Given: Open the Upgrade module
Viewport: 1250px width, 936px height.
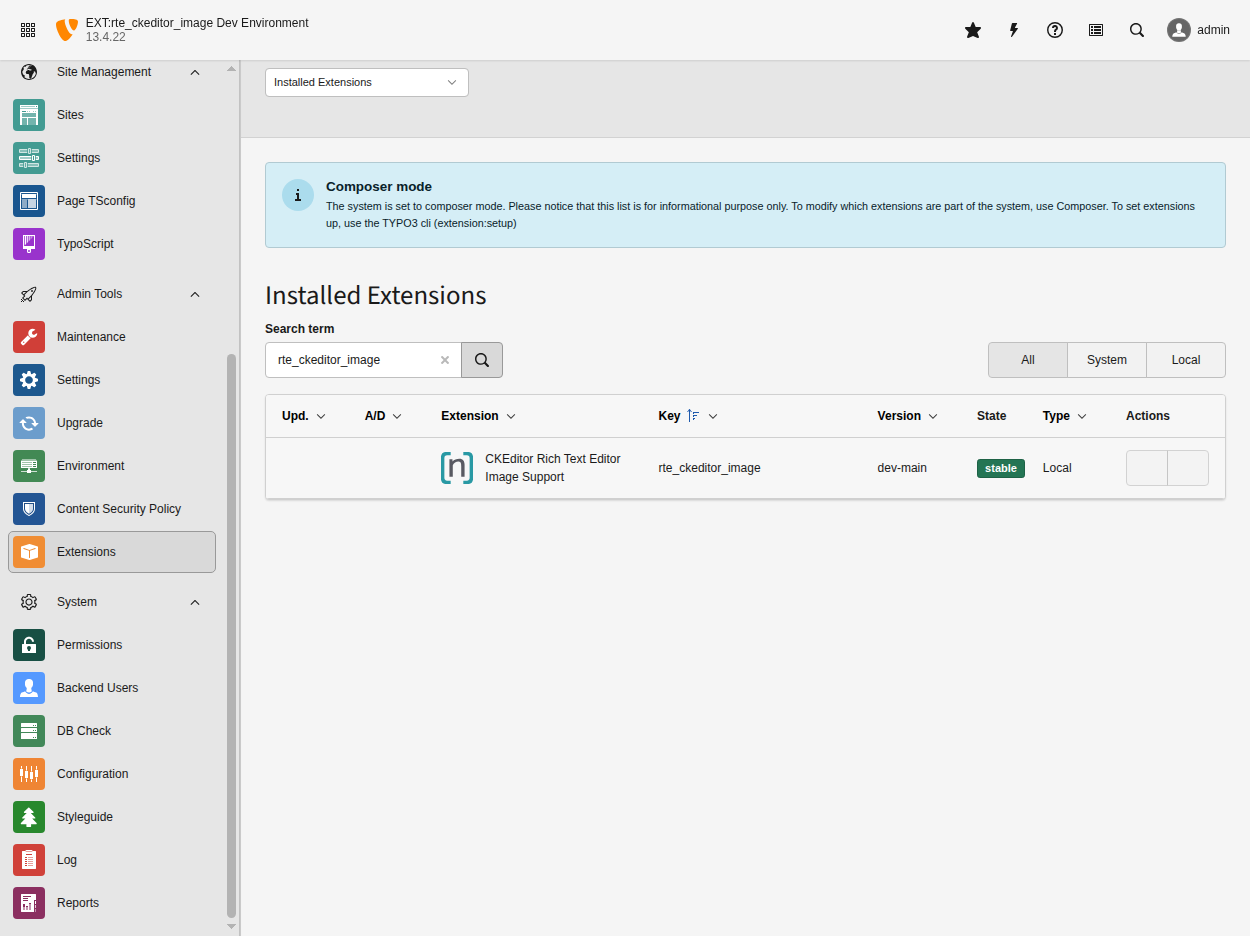Looking at the screenshot, I should tap(78, 422).
